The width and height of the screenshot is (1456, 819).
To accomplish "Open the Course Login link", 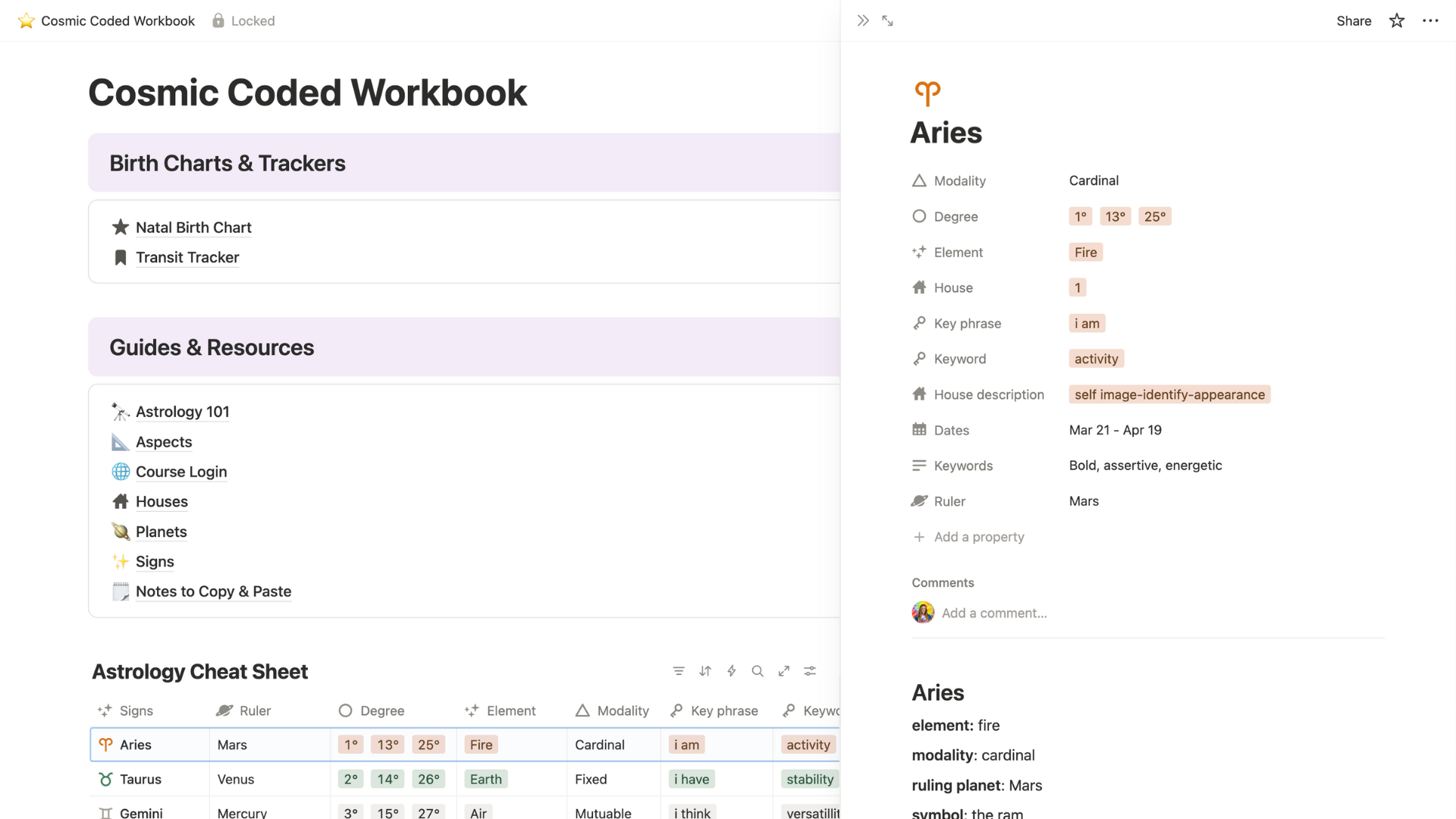I will pos(180,471).
